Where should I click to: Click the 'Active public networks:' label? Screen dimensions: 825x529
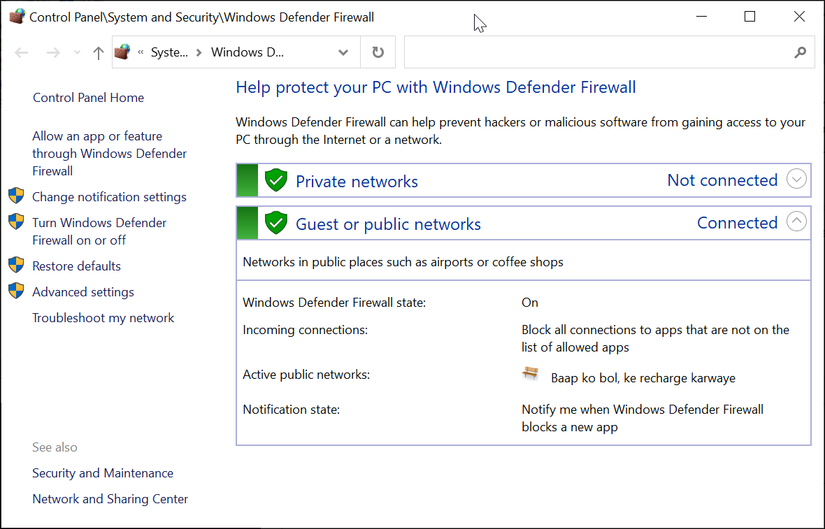click(x=306, y=374)
